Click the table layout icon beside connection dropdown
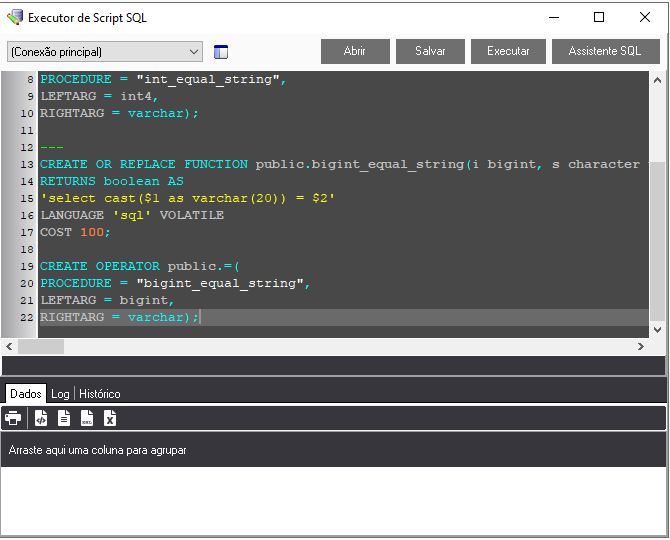 (x=221, y=52)
